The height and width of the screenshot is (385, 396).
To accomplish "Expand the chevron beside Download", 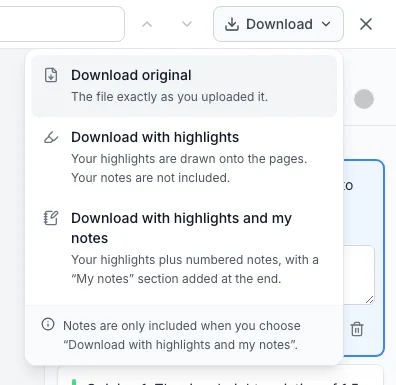I will [x=326, y=24].
